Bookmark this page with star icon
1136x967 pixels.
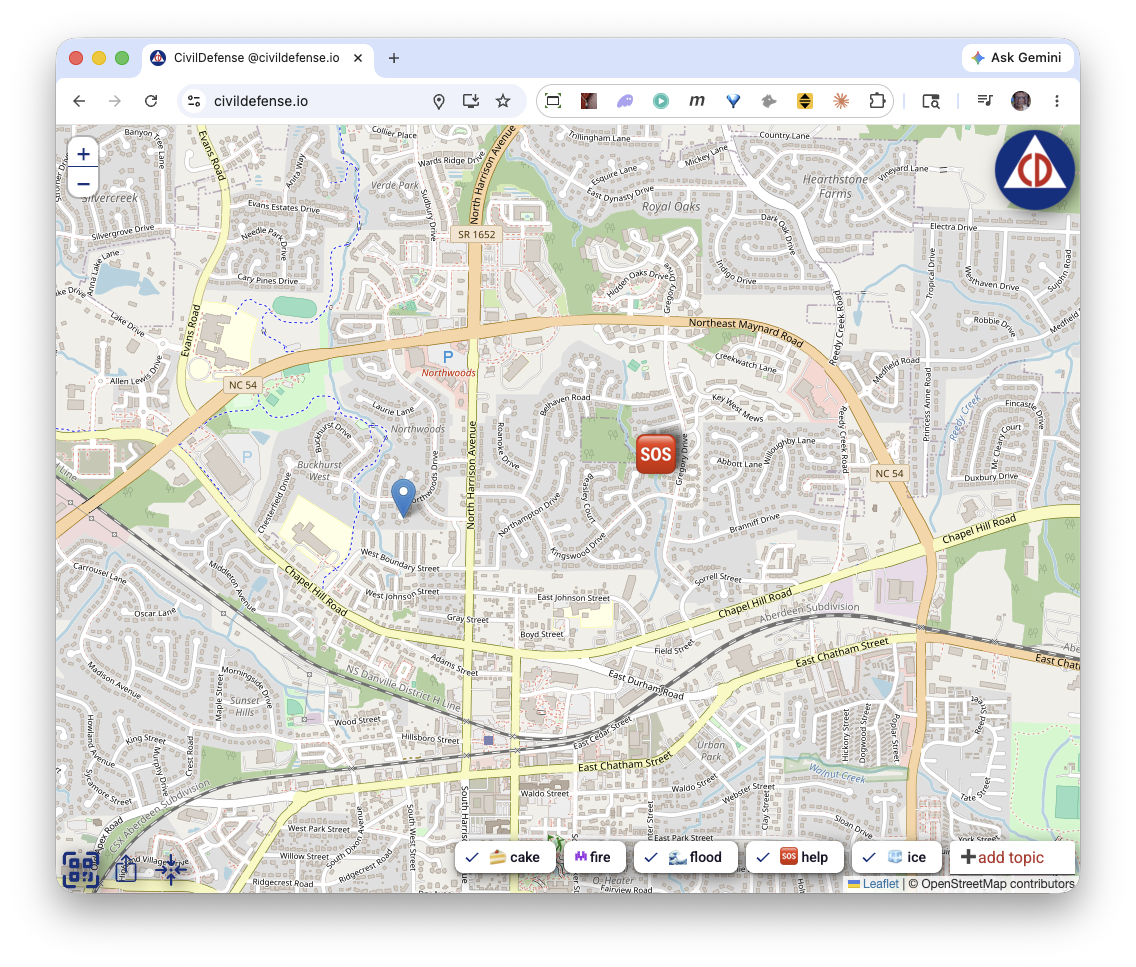click(x=503, y=101)
